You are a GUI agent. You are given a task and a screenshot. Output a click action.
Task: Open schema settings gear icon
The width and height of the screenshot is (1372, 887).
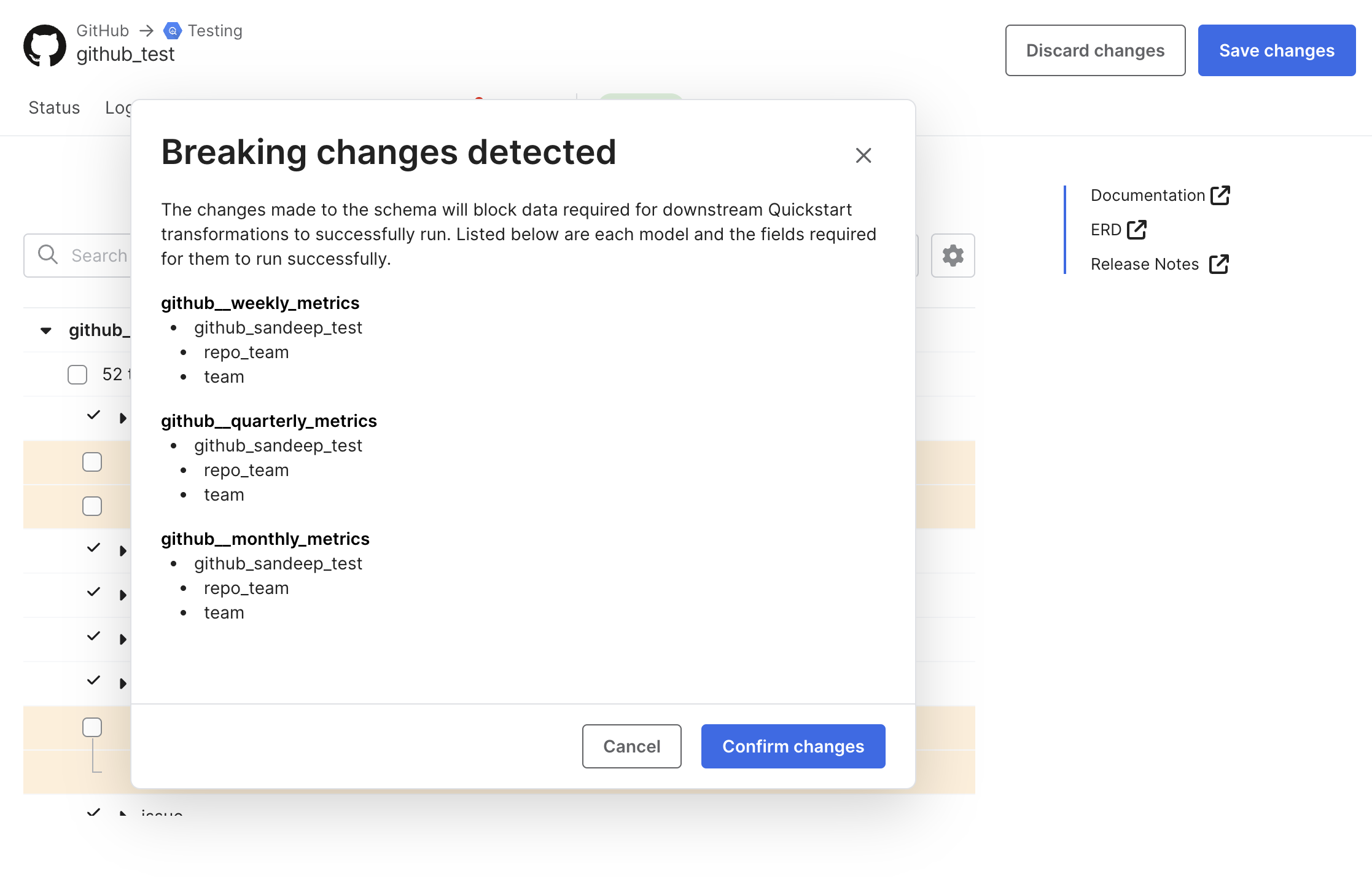[953, 256]
